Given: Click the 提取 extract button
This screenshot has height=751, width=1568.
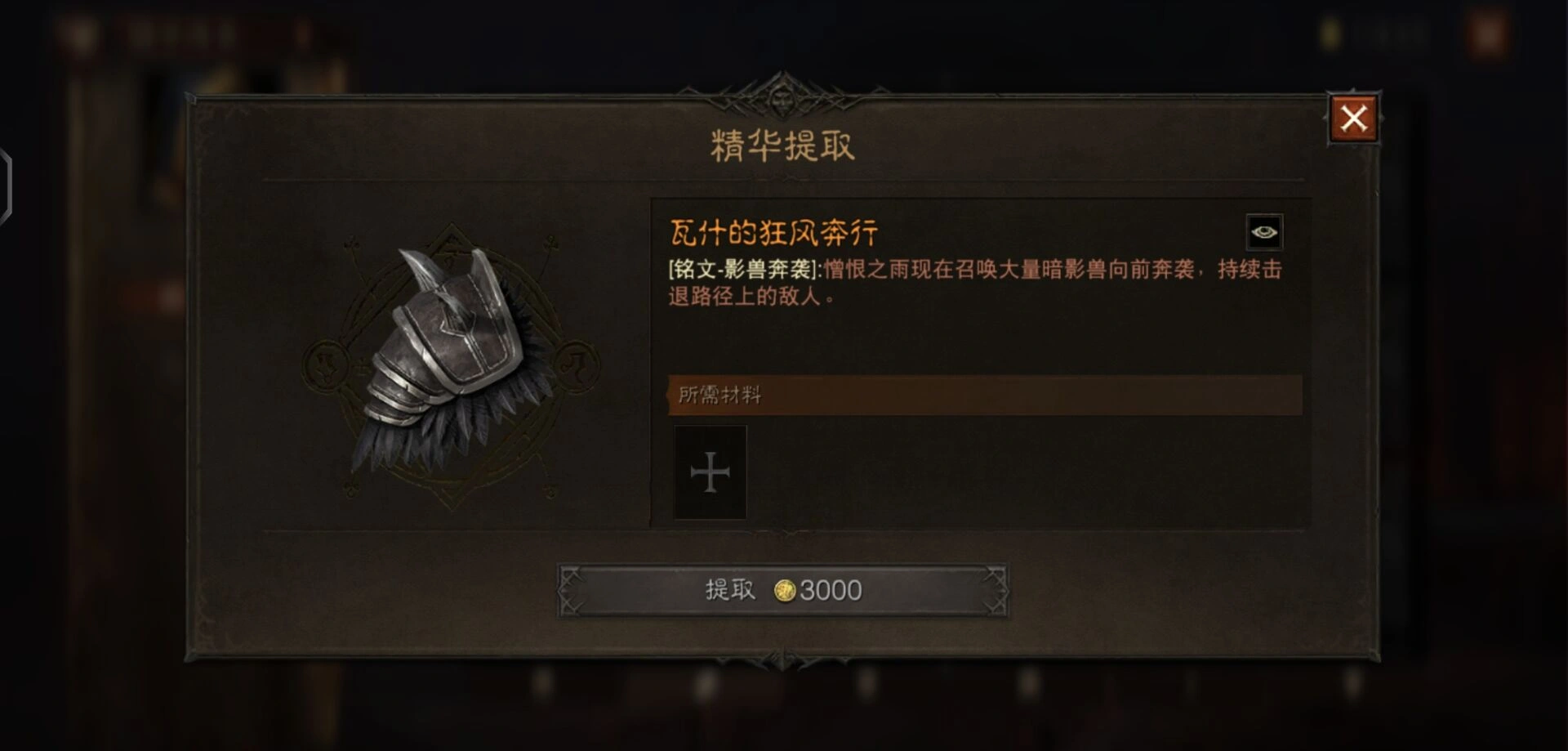Looking at the screenshot, I should [x=782, y=590].
